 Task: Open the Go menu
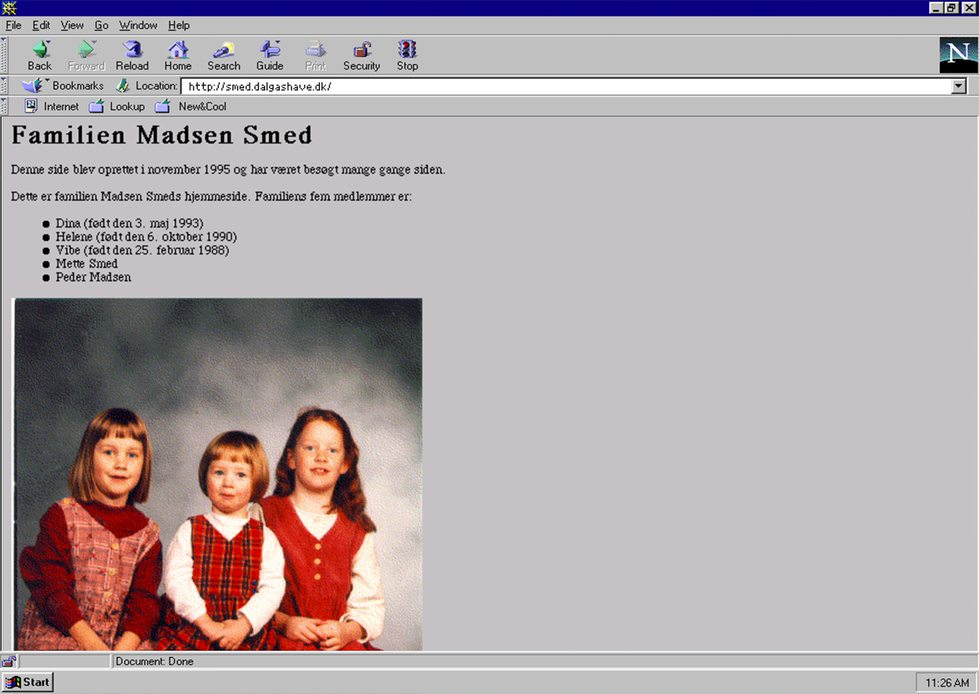coord(101,25)
